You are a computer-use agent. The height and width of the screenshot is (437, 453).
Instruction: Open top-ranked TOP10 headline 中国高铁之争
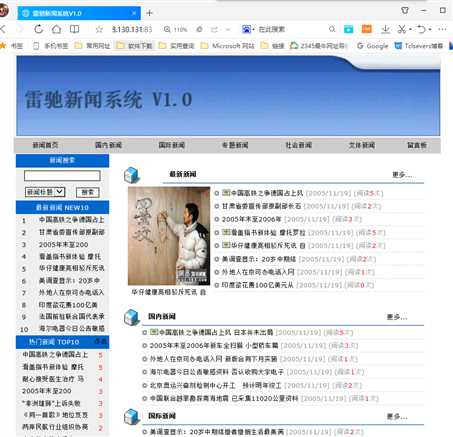[55, 354]
